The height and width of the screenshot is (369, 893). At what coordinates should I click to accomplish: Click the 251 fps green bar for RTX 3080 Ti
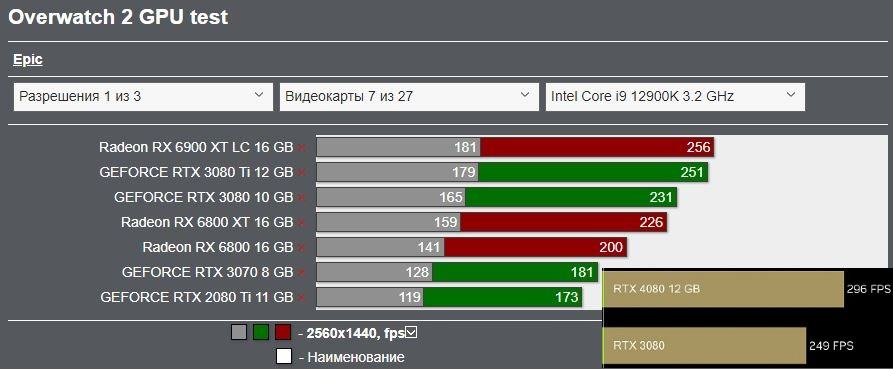tap(593, 173)
